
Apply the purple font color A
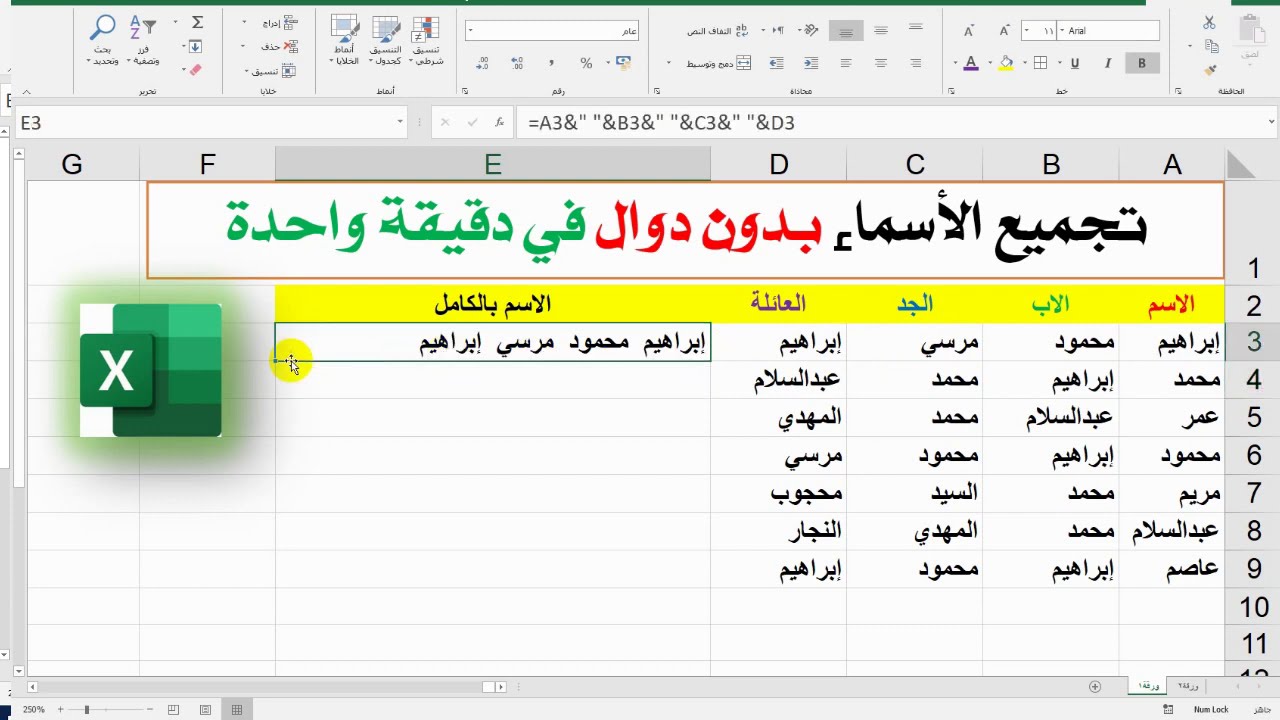pos(970,63)
